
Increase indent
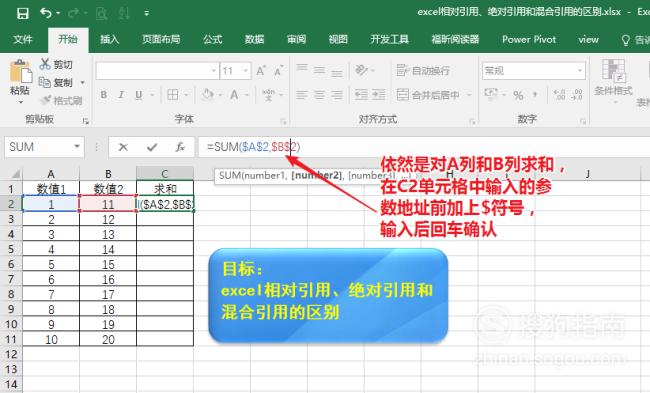(378, 95)
